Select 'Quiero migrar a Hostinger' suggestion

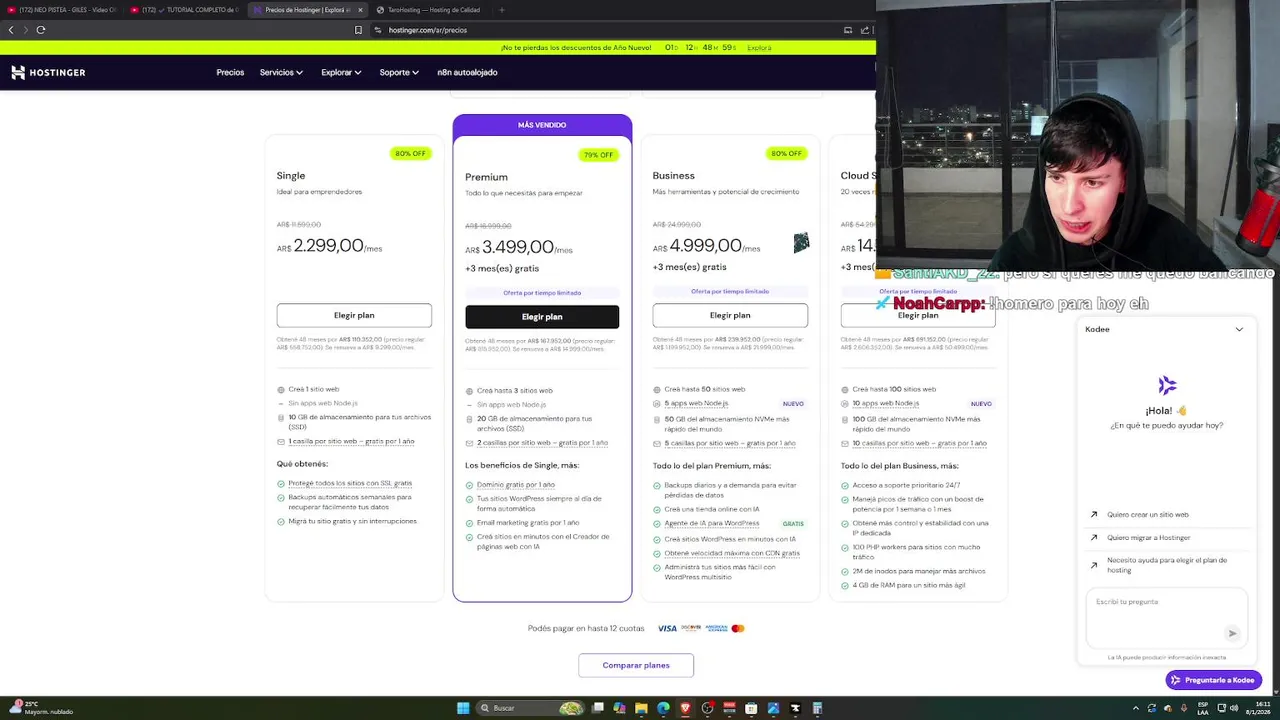click(1148, 537)
